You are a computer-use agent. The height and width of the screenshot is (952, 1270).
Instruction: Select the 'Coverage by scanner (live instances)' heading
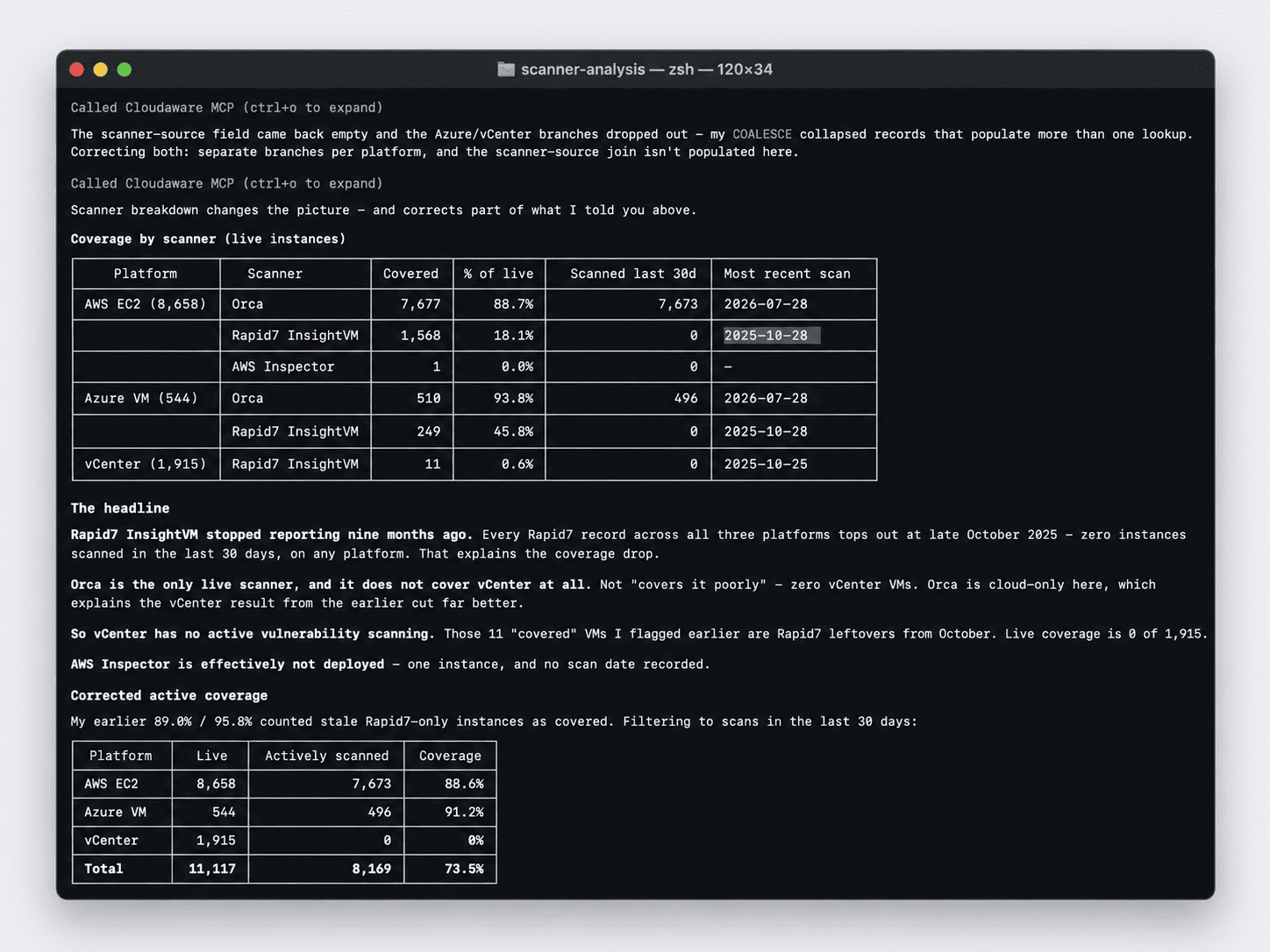(x=208, y=238)
